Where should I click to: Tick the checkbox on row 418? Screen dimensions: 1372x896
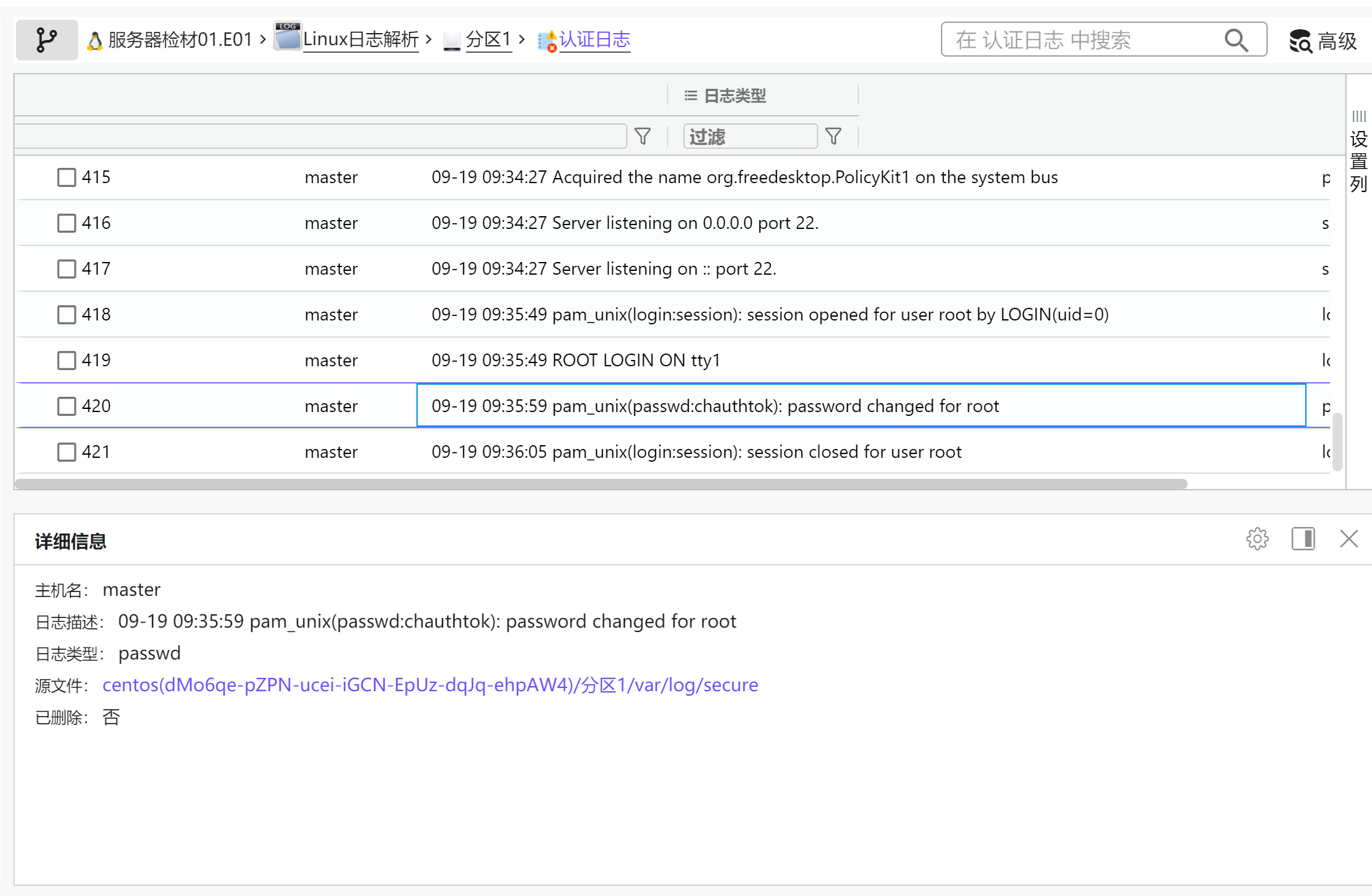67,315
